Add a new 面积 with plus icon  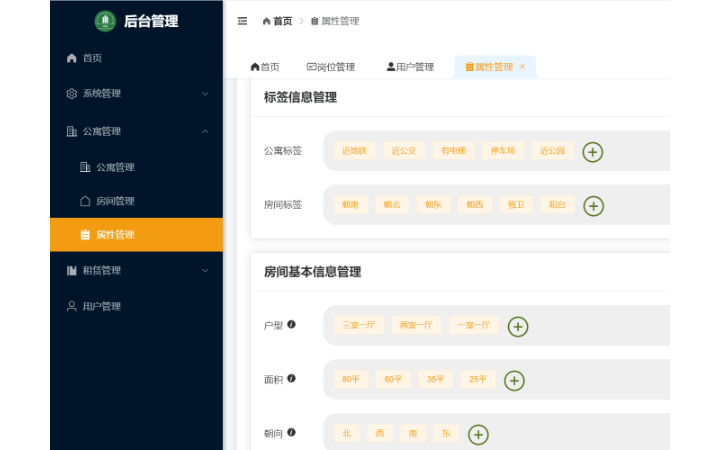click(x=514, y=381)
